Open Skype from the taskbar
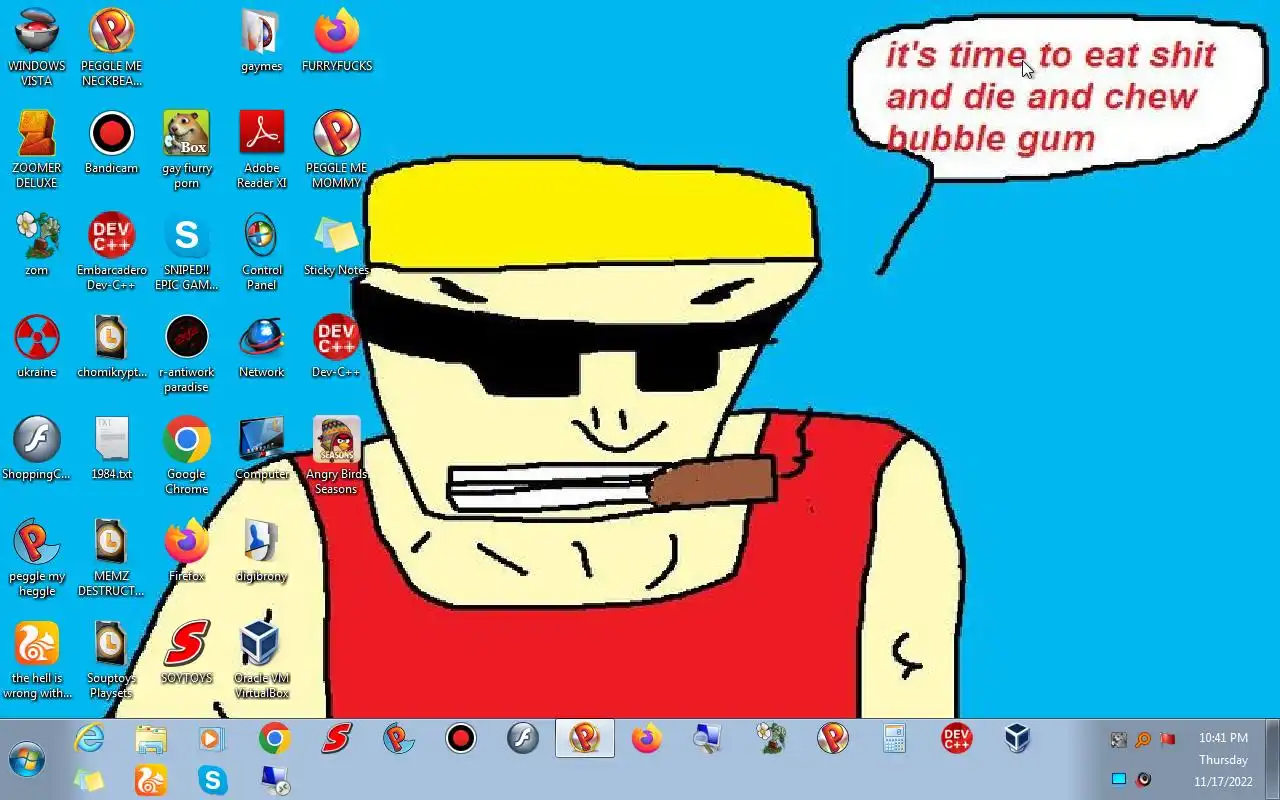 (x=213, y=780)
